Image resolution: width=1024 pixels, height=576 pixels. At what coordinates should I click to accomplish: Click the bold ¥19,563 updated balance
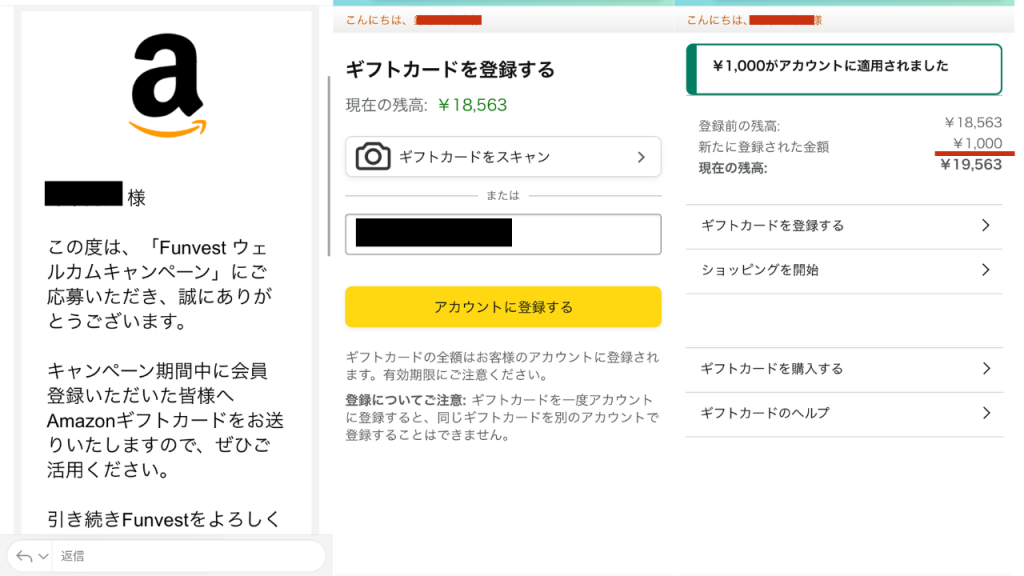(x=971, y=165)
